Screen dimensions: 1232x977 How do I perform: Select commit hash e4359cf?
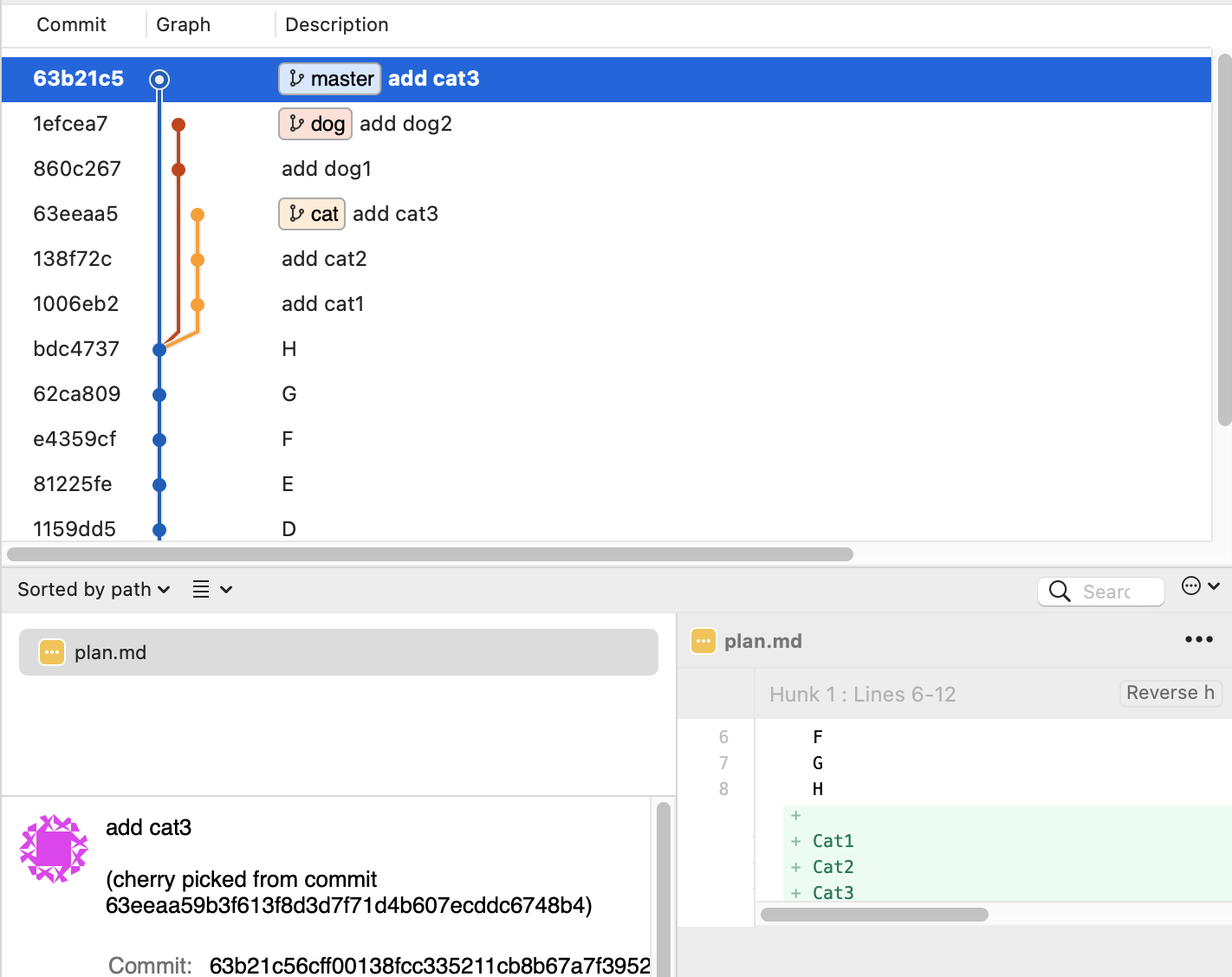click(75, 439)
